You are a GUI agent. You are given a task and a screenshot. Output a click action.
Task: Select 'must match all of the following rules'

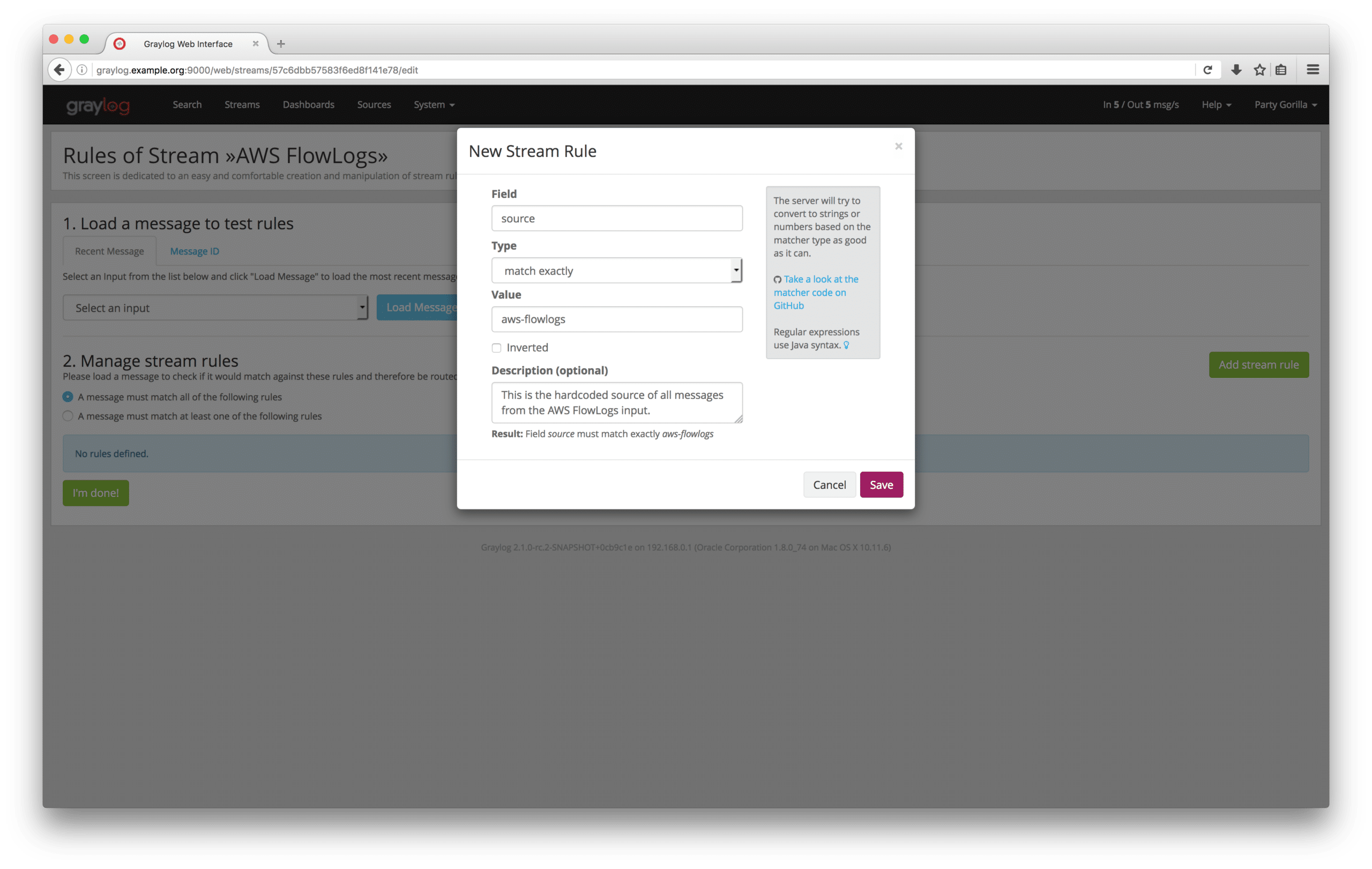pyautogui.click(x=68, y=397)
